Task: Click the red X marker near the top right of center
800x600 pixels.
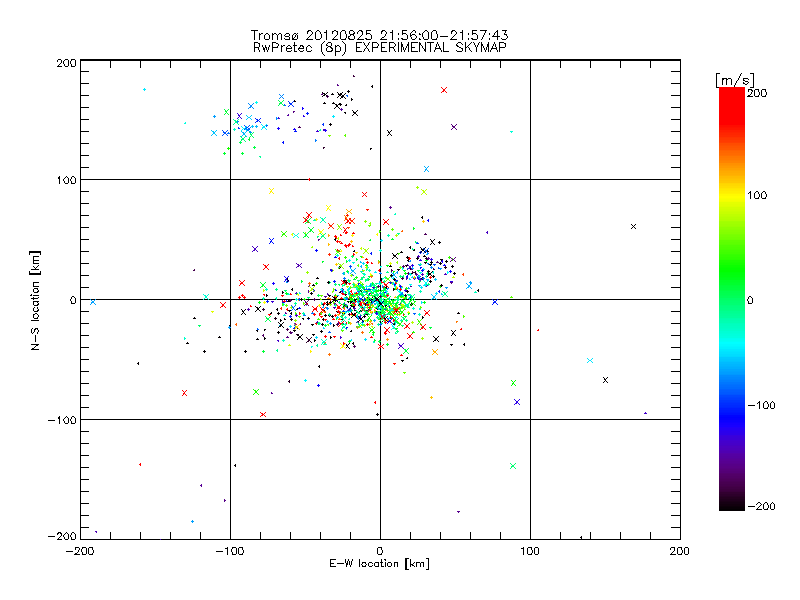Action: click(x=444, y=90)
